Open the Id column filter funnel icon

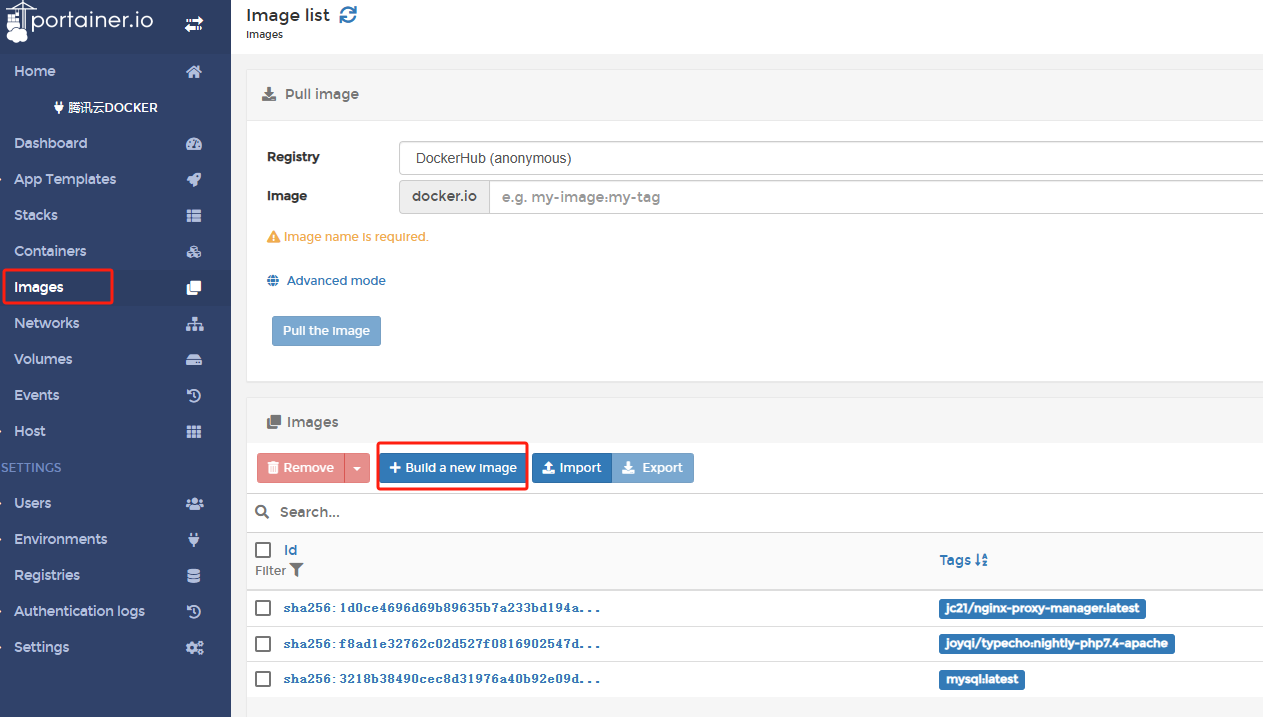(296, 570)
